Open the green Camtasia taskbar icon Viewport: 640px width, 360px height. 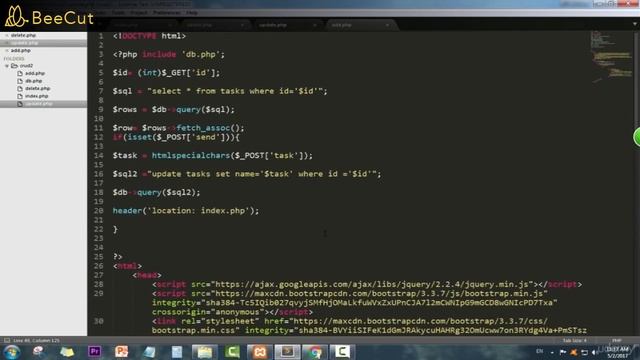point(232,351)
